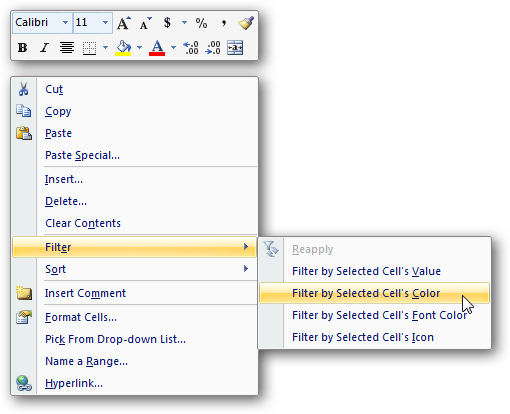Expand the Sort submenu arrow

pyautogui.click(x=246, y=269)
